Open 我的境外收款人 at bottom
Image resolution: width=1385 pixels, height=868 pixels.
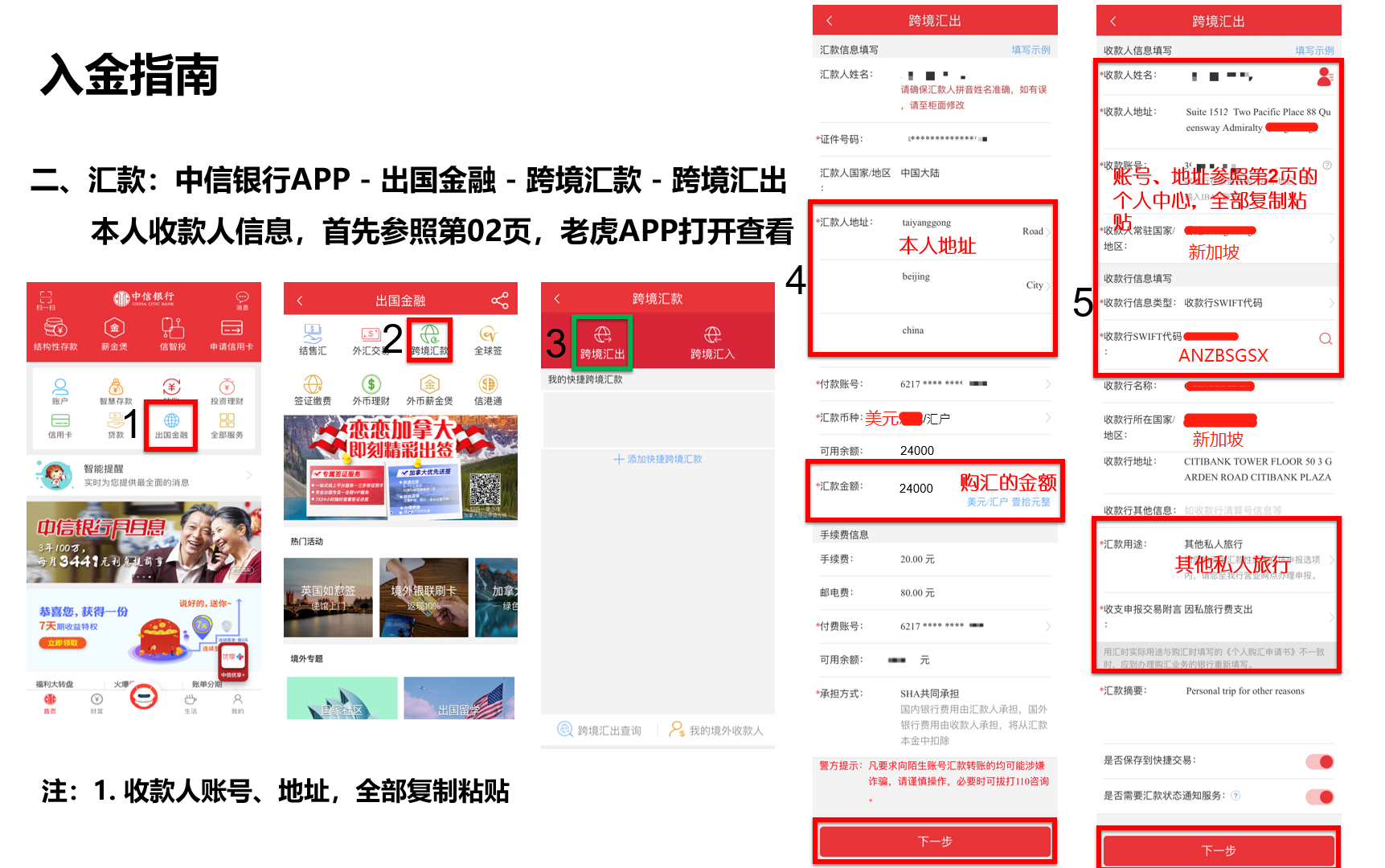(x=716, y=730)
